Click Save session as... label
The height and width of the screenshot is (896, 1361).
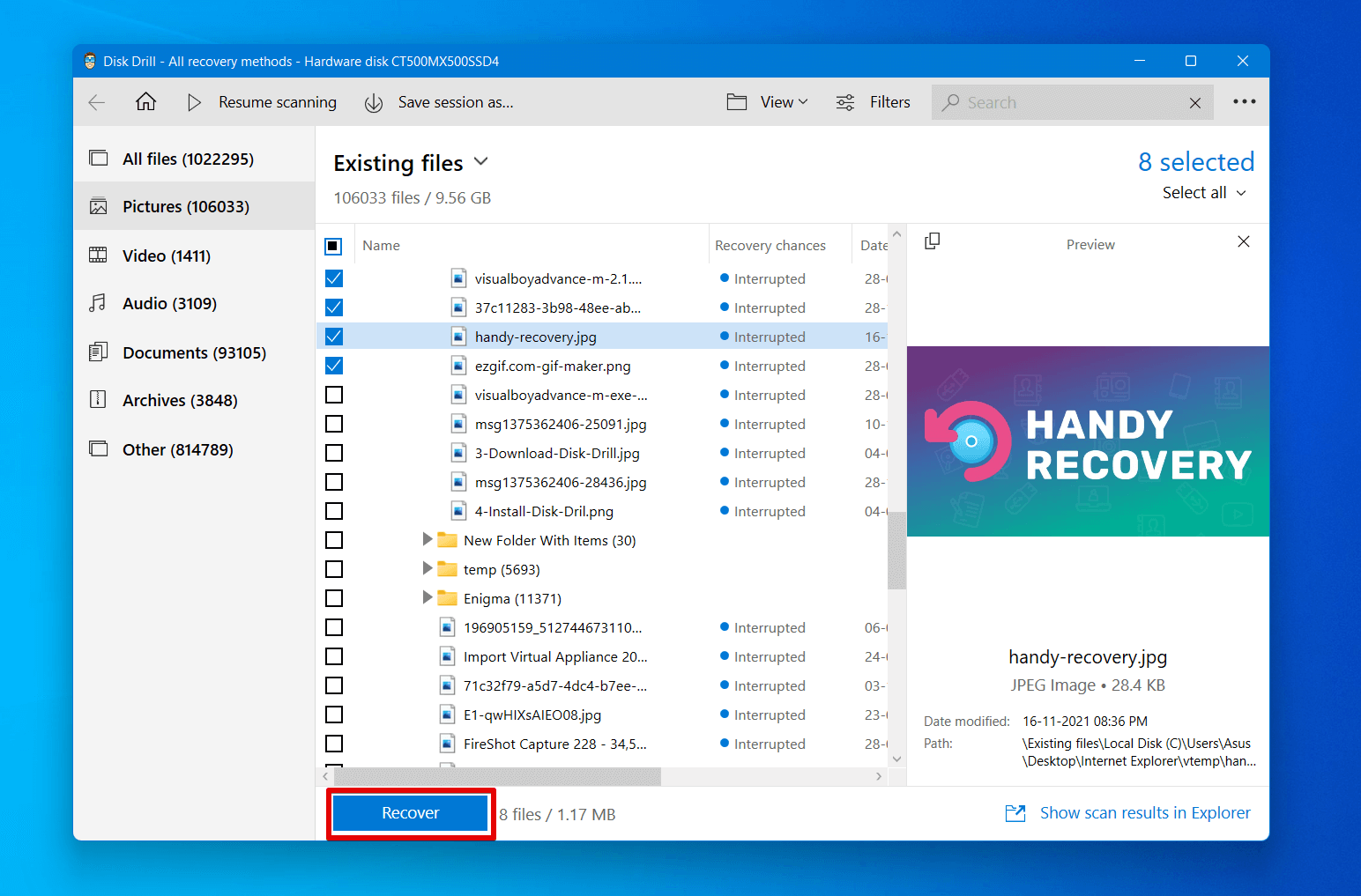(456, 102)
